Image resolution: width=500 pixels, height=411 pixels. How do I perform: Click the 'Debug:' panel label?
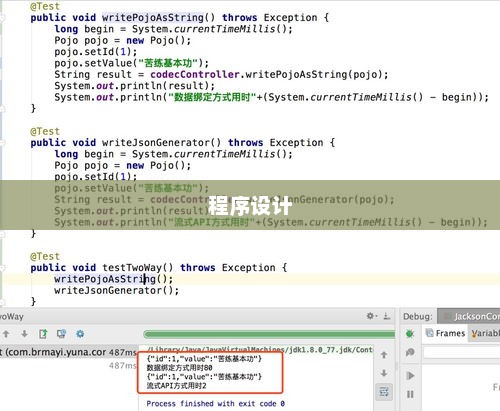point(418,316)
